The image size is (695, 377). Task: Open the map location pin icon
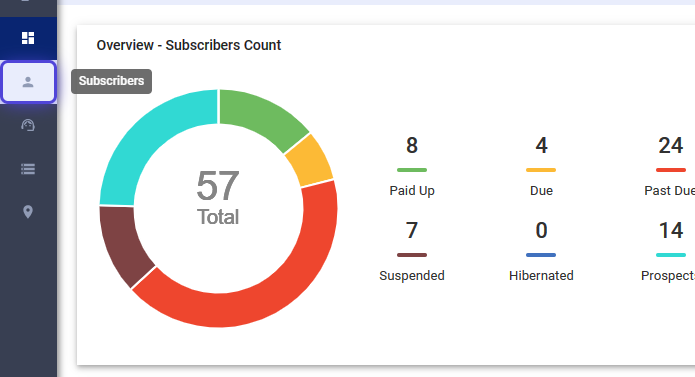point(28,212)
